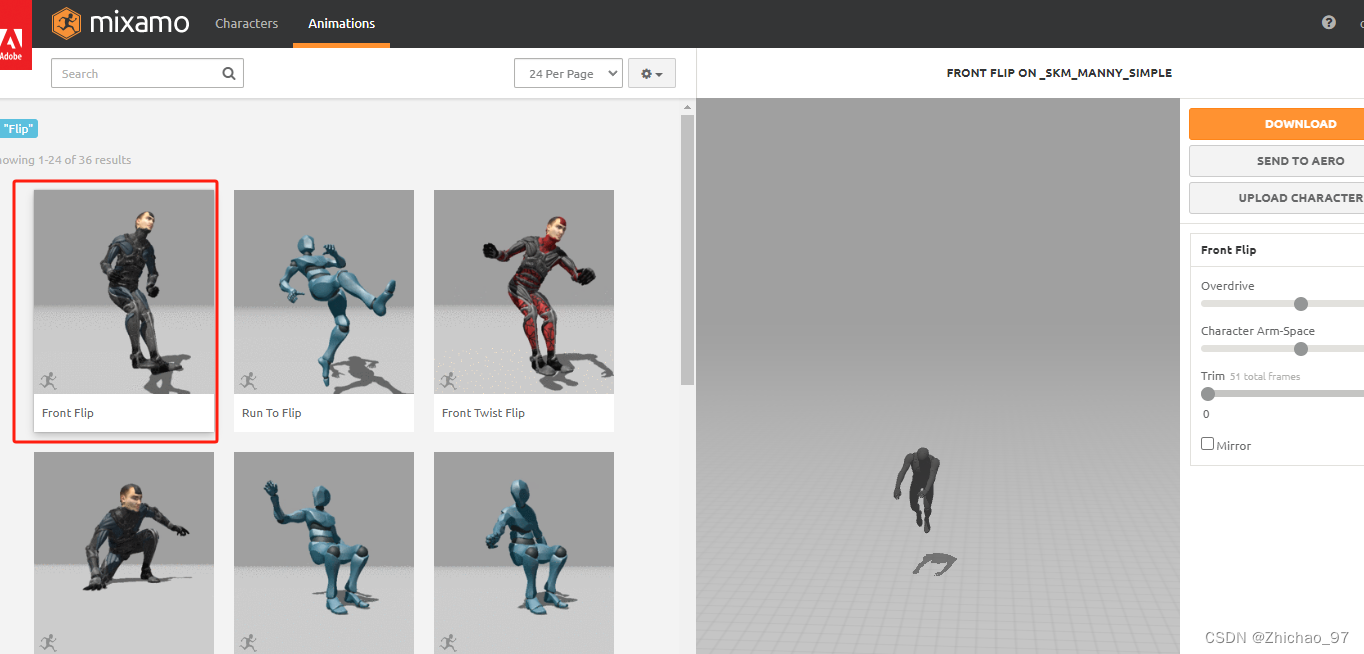
Task: Toggle the Mirror checkbox
Action: 1207,444
